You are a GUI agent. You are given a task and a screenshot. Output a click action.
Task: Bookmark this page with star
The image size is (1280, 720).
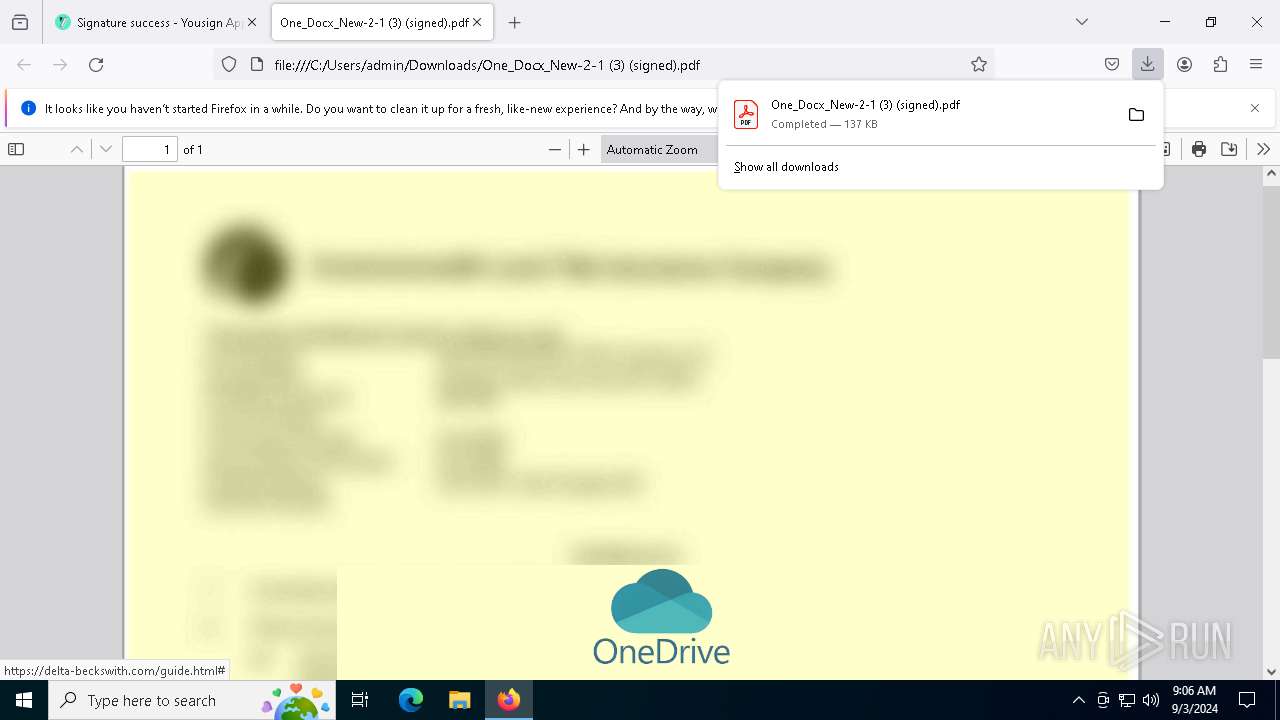979,64
